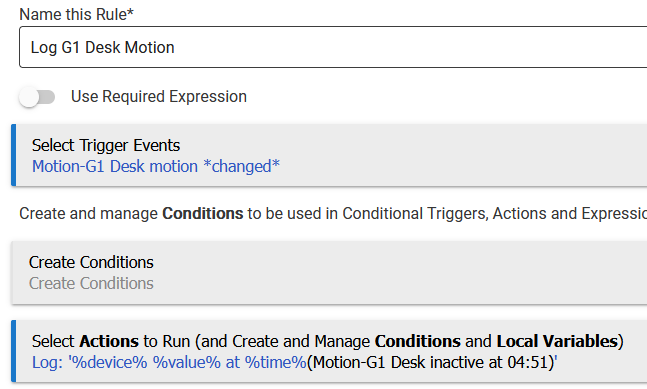The height and width of the screenshot is (389, 647).
Task: Click the Use Required Expression label
Action: click(x=159, y=97)
